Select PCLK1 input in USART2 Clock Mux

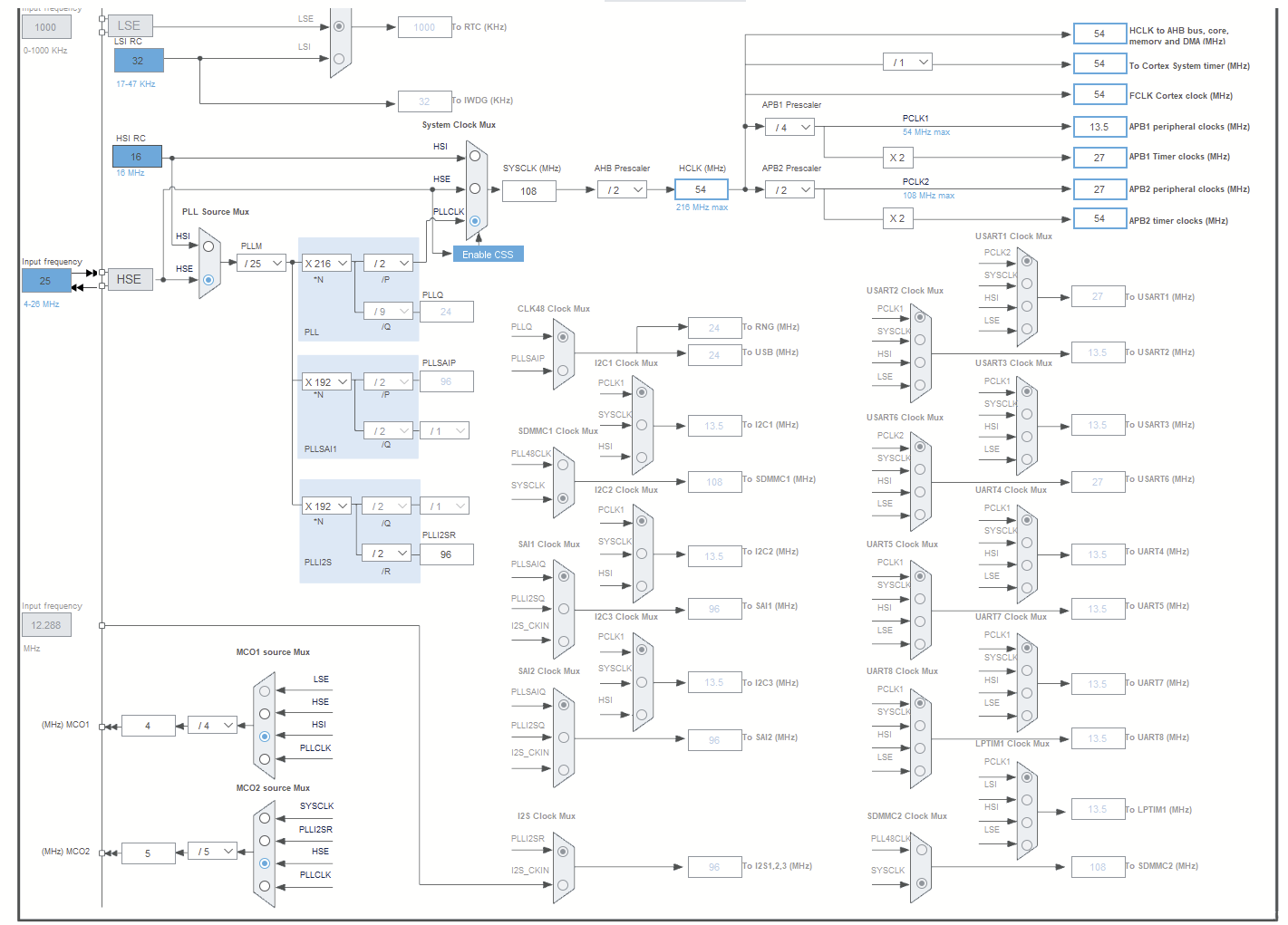919,317
